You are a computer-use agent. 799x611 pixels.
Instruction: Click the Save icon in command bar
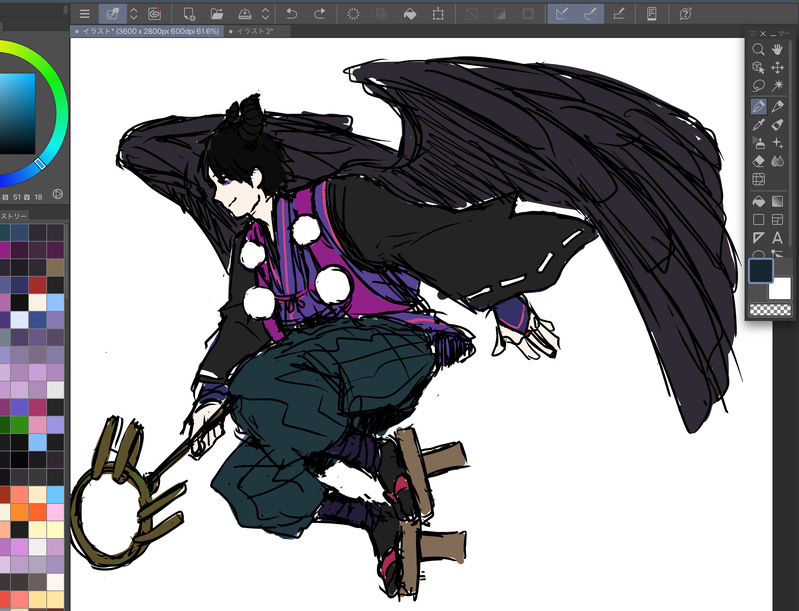pos(245,14)
